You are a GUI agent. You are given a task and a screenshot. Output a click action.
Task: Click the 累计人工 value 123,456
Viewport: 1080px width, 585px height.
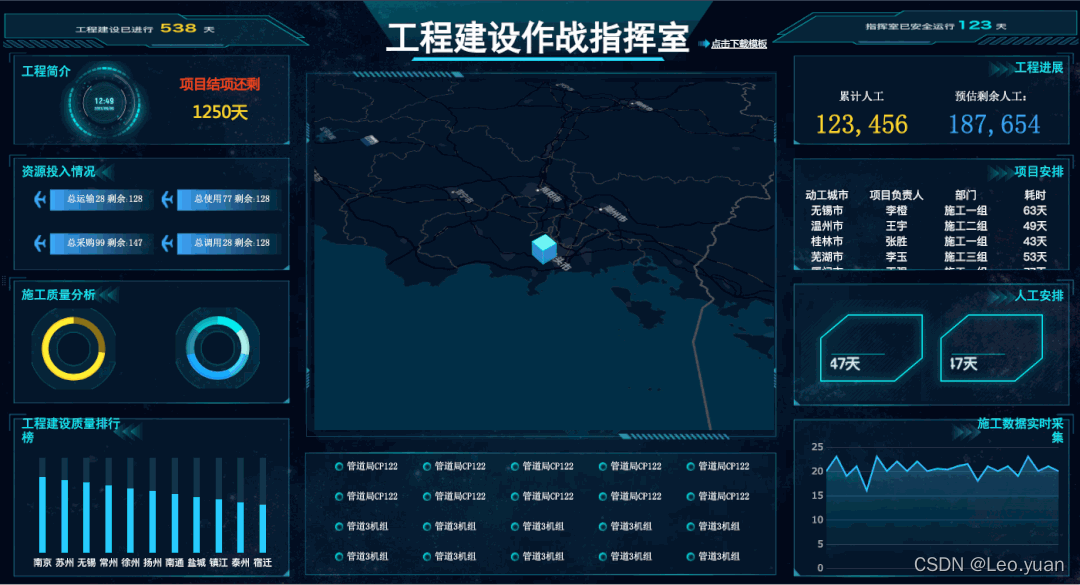(862, 125)
